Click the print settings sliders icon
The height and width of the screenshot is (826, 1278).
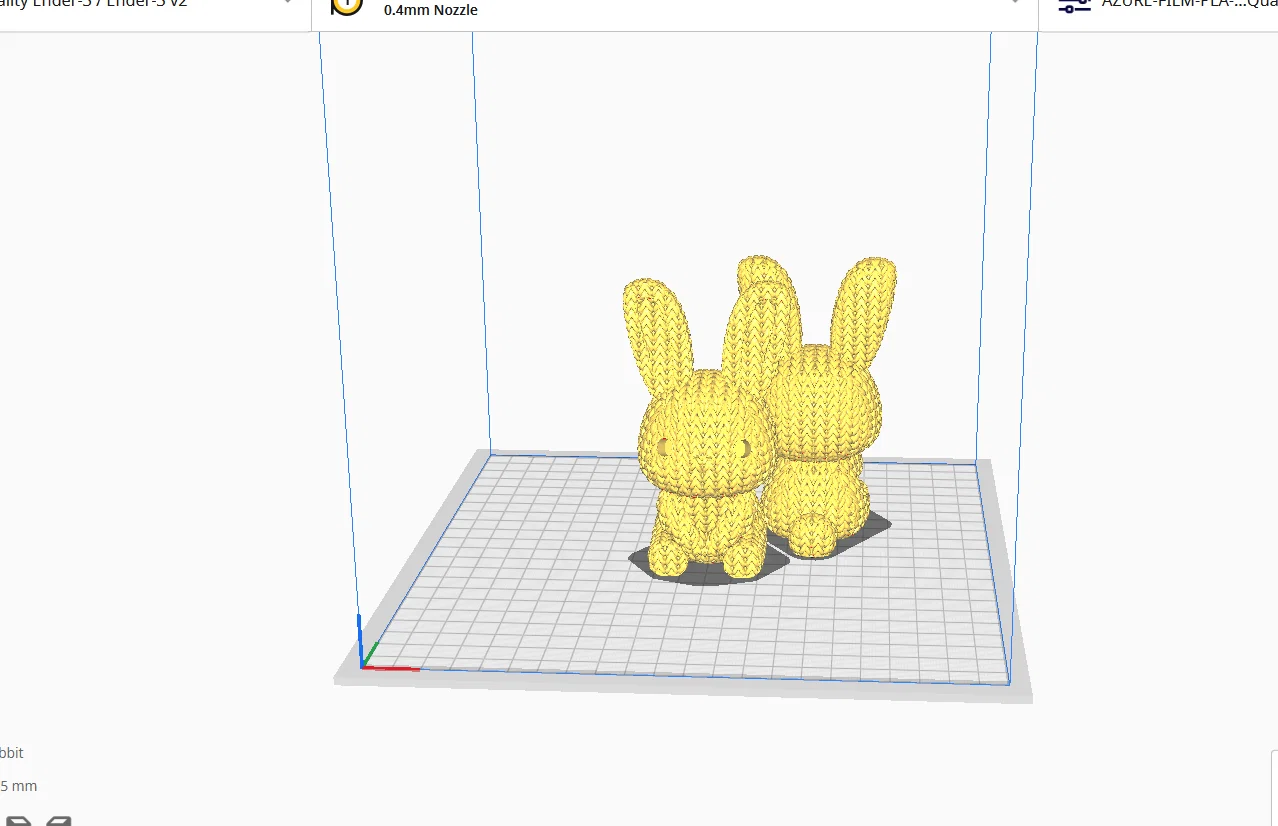point(1074,5)
